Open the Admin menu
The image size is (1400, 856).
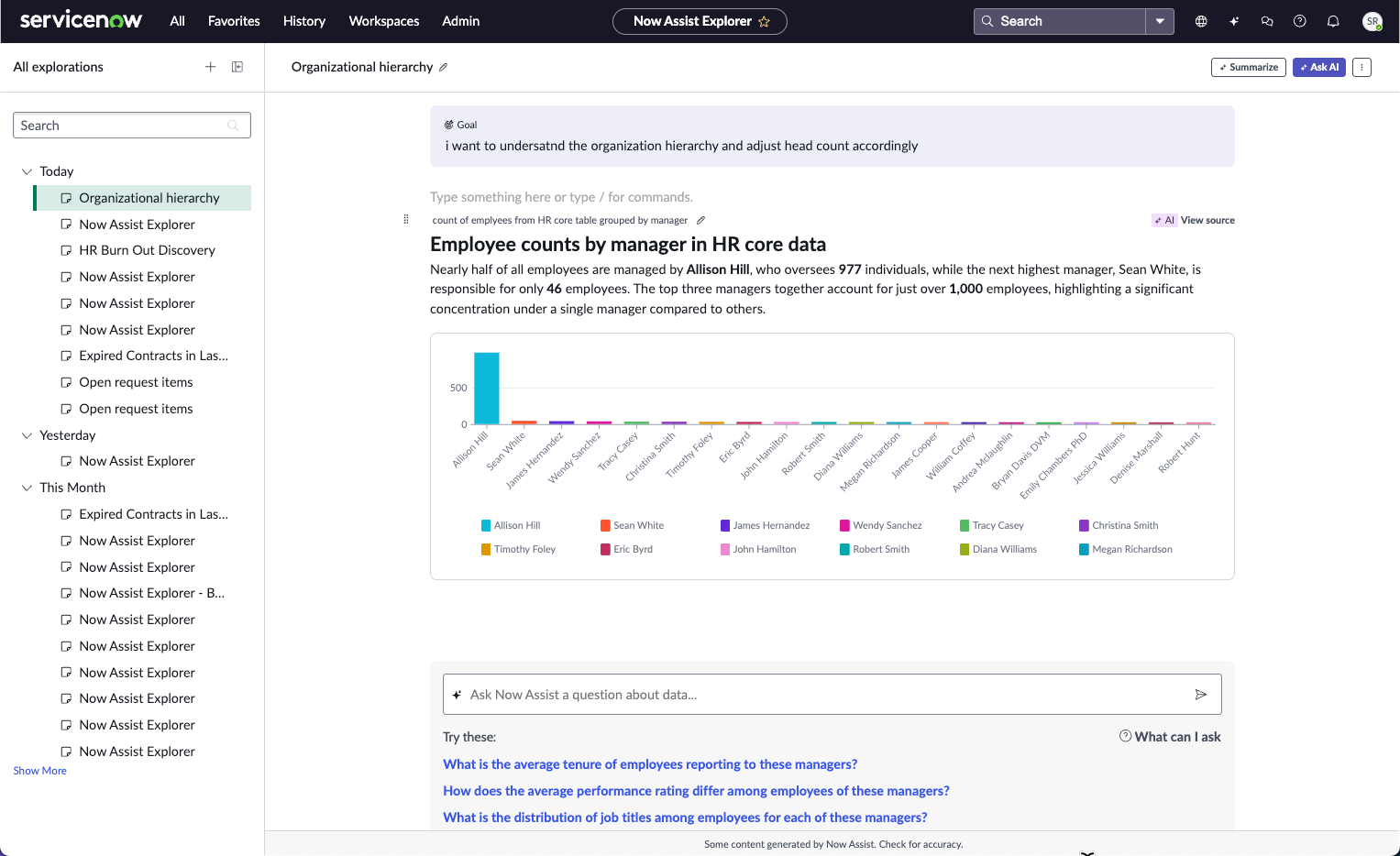(461, 21)
